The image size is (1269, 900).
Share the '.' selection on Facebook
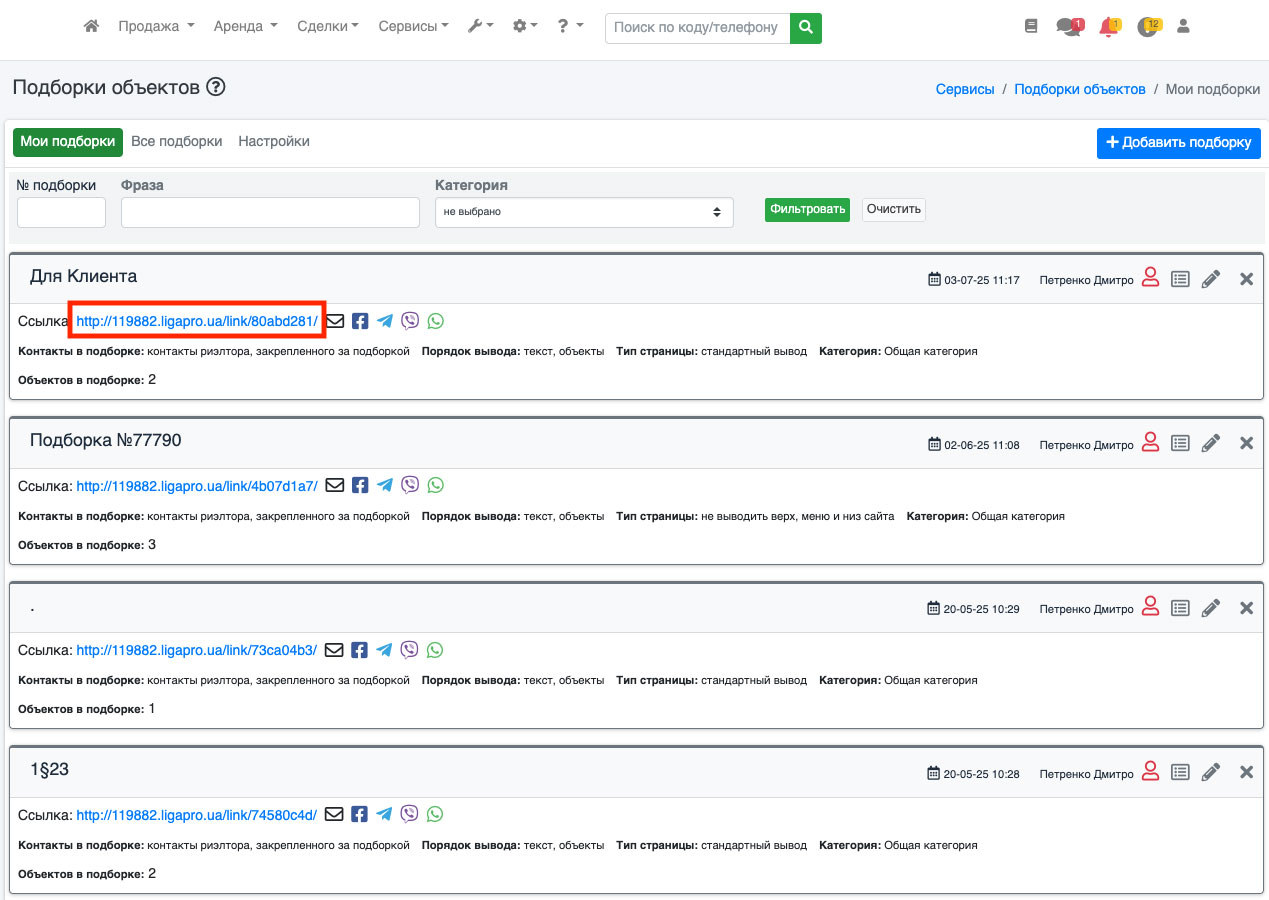pyautogui.click(x=360, y=650)
